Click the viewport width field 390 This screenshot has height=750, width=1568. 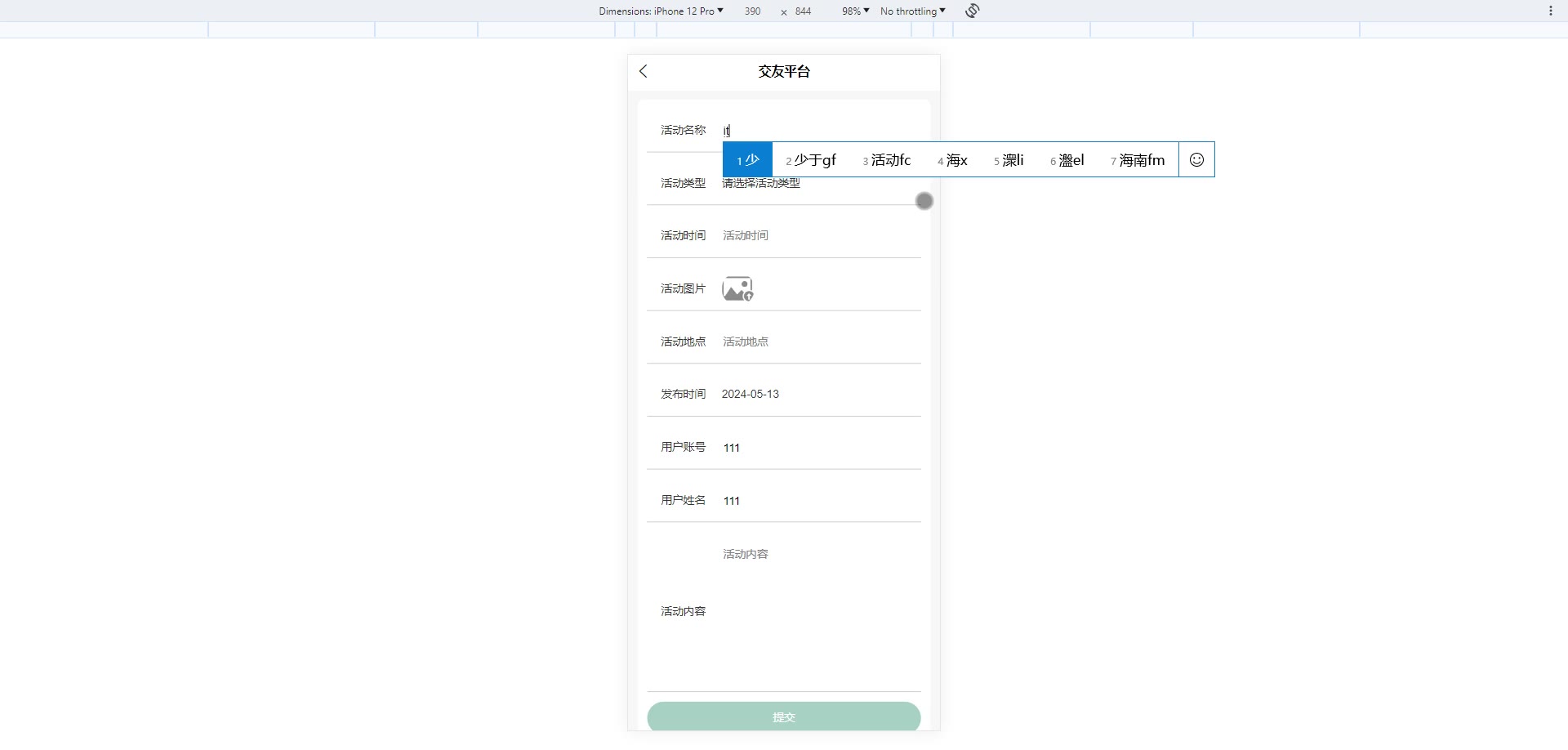(752, 11)
